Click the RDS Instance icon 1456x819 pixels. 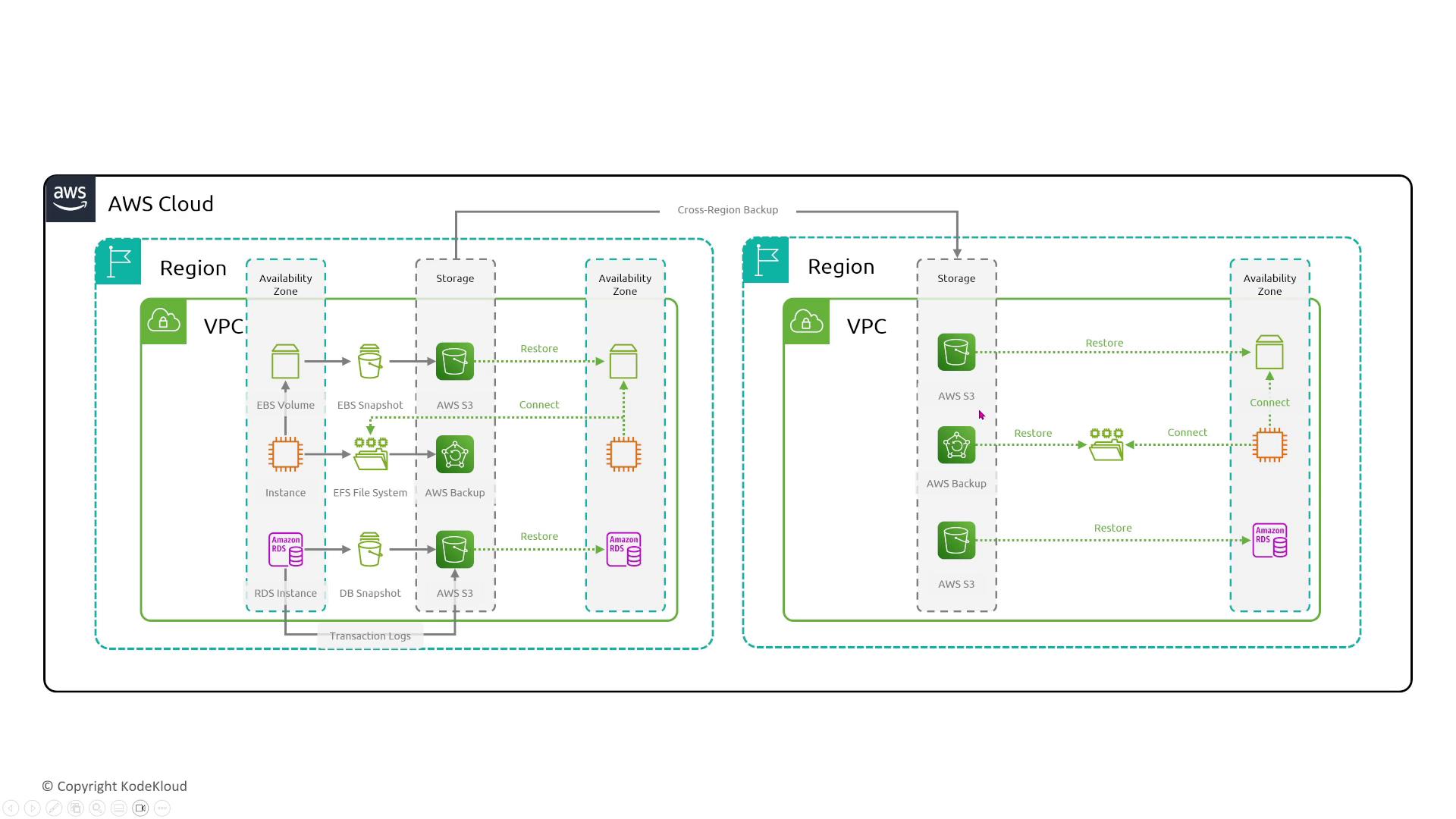tap(286, 550)
